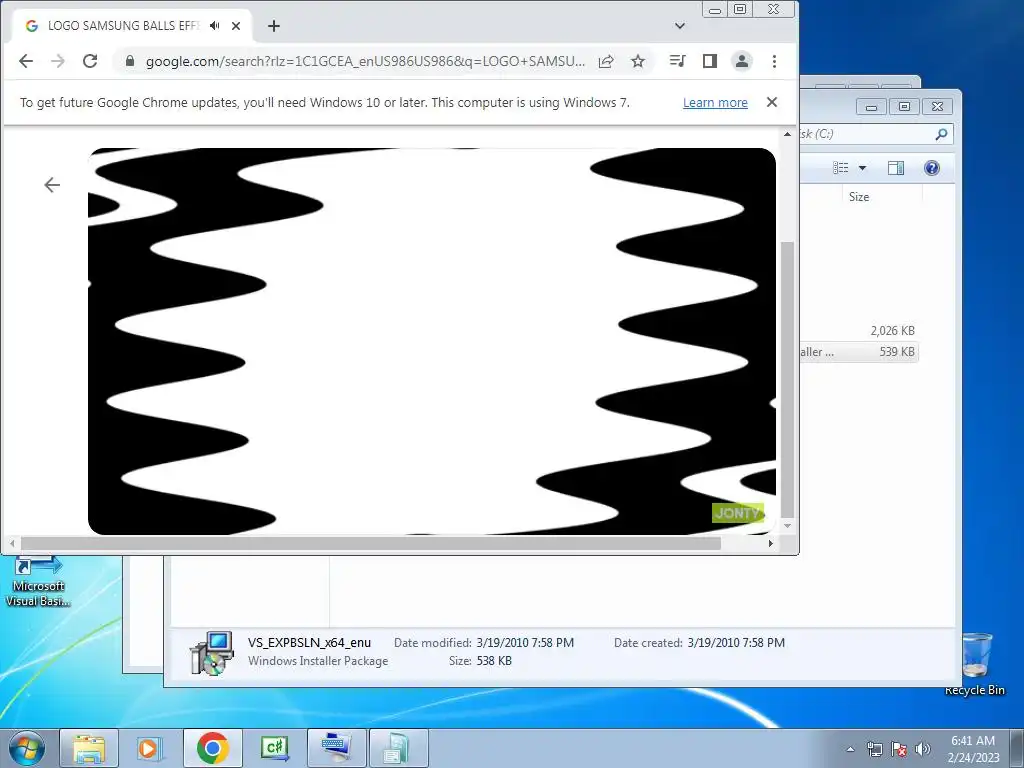The width and height of the screenshot is (1024, 768).
Task: Mute the tab via its speaker icon
Action: click(214, 26)
